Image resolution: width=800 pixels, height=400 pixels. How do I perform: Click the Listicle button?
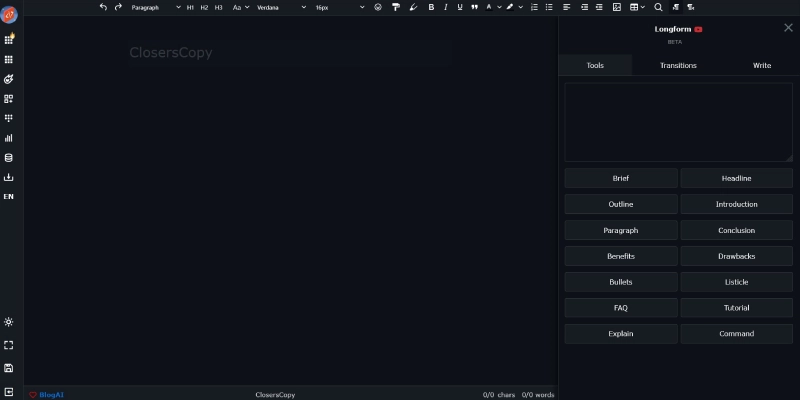[737, 282]
